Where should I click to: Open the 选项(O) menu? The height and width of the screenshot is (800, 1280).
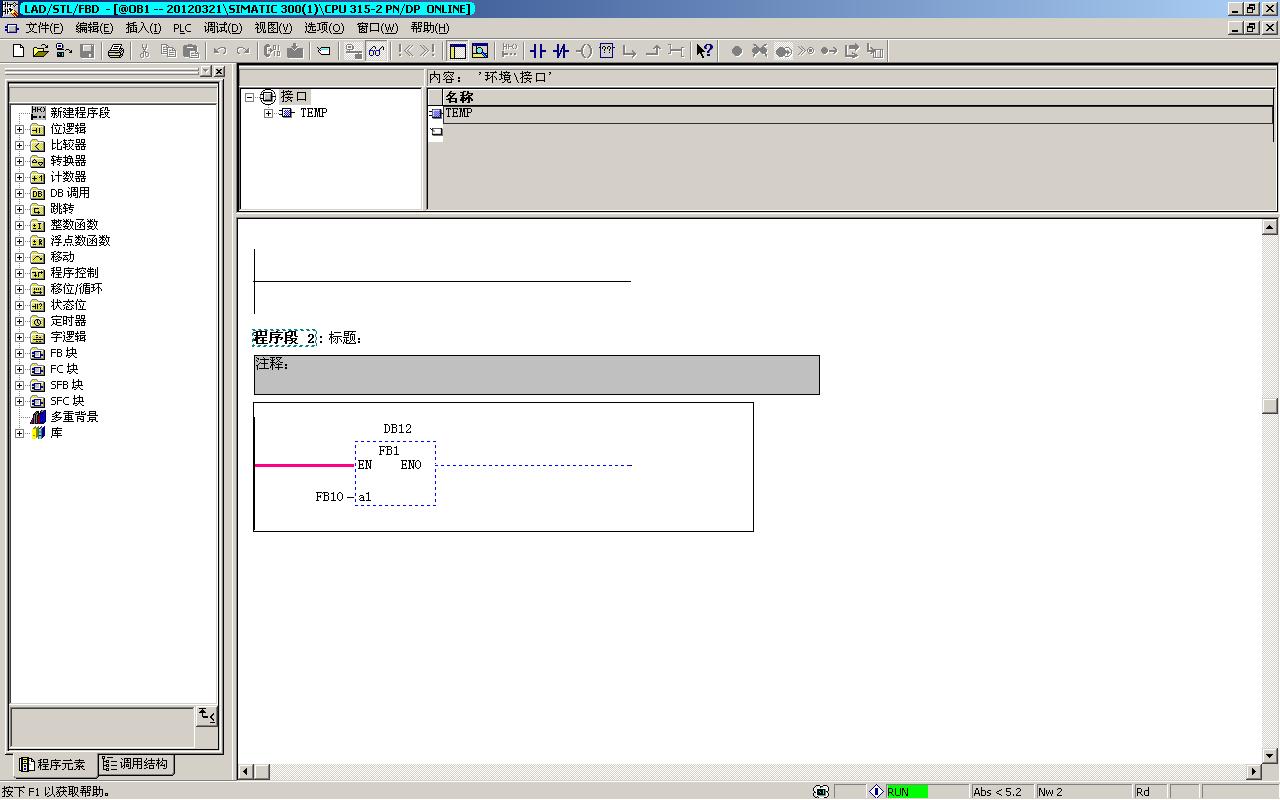[324, 28]
